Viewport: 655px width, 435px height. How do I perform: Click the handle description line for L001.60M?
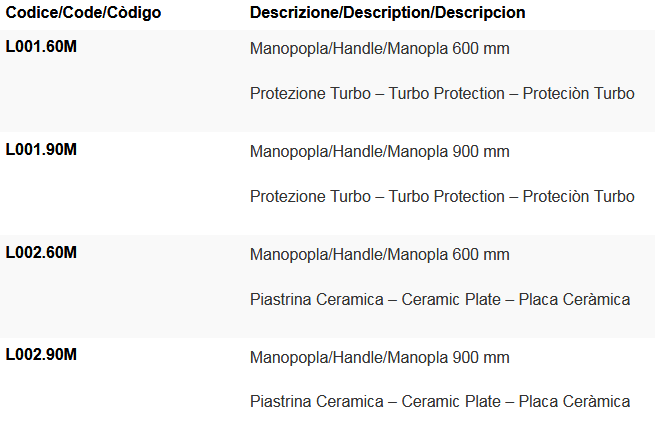[x=379, y=49]
